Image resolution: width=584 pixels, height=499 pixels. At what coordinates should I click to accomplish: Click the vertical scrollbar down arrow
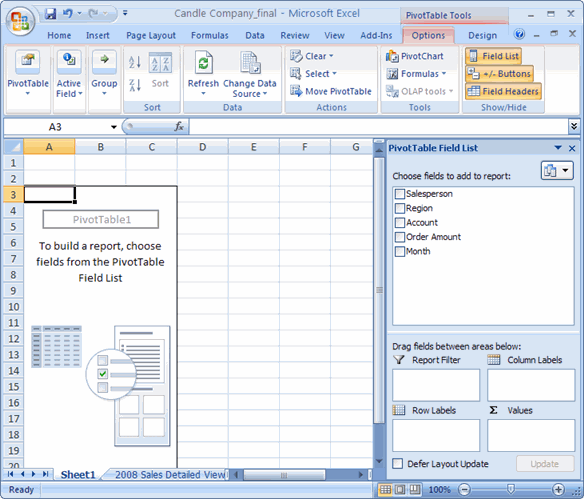[379, 462]
